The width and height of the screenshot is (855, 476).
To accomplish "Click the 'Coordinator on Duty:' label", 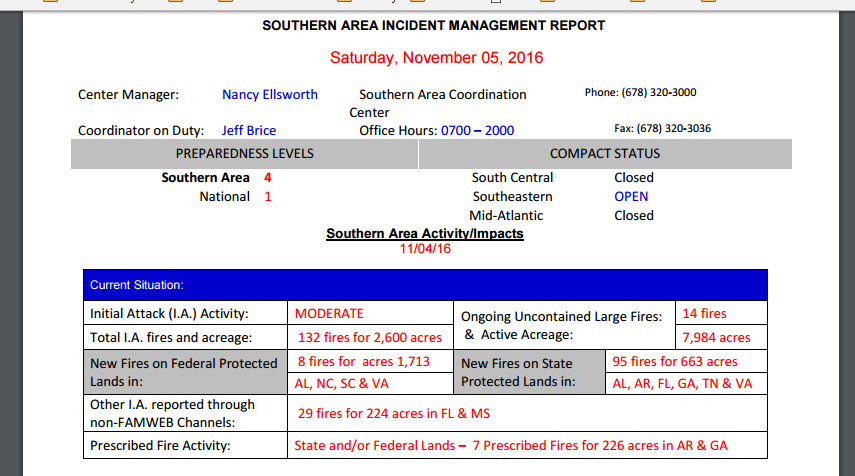I will pyautogui.click(x=141, y=130).
